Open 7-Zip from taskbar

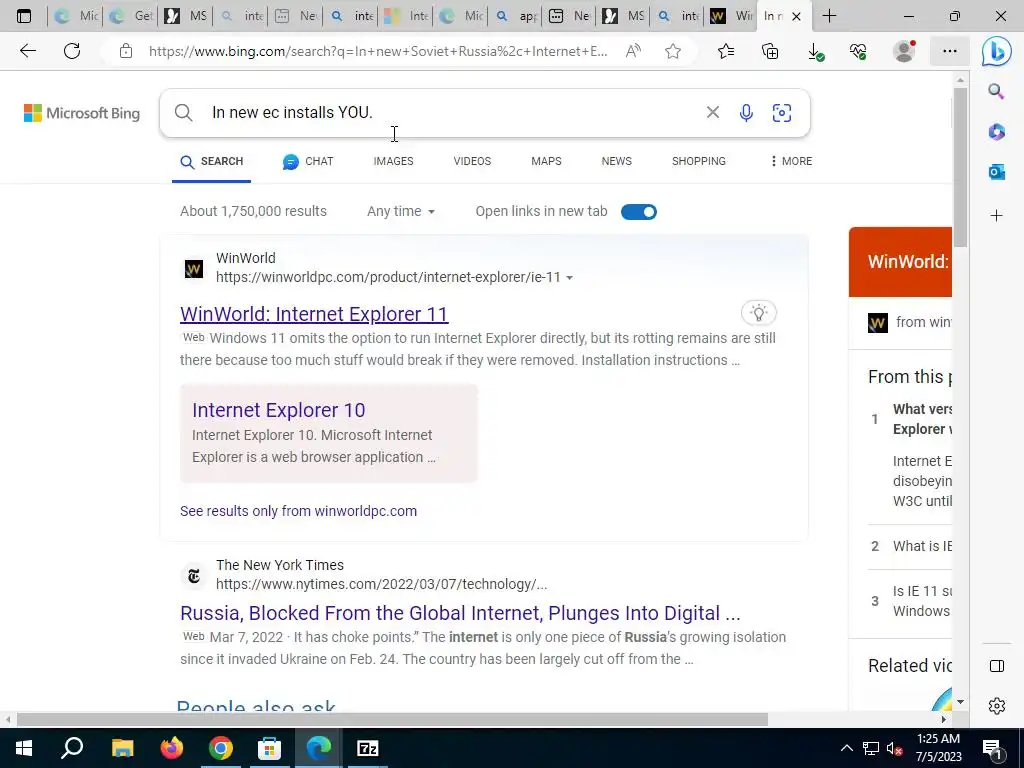tap(368, 748)
